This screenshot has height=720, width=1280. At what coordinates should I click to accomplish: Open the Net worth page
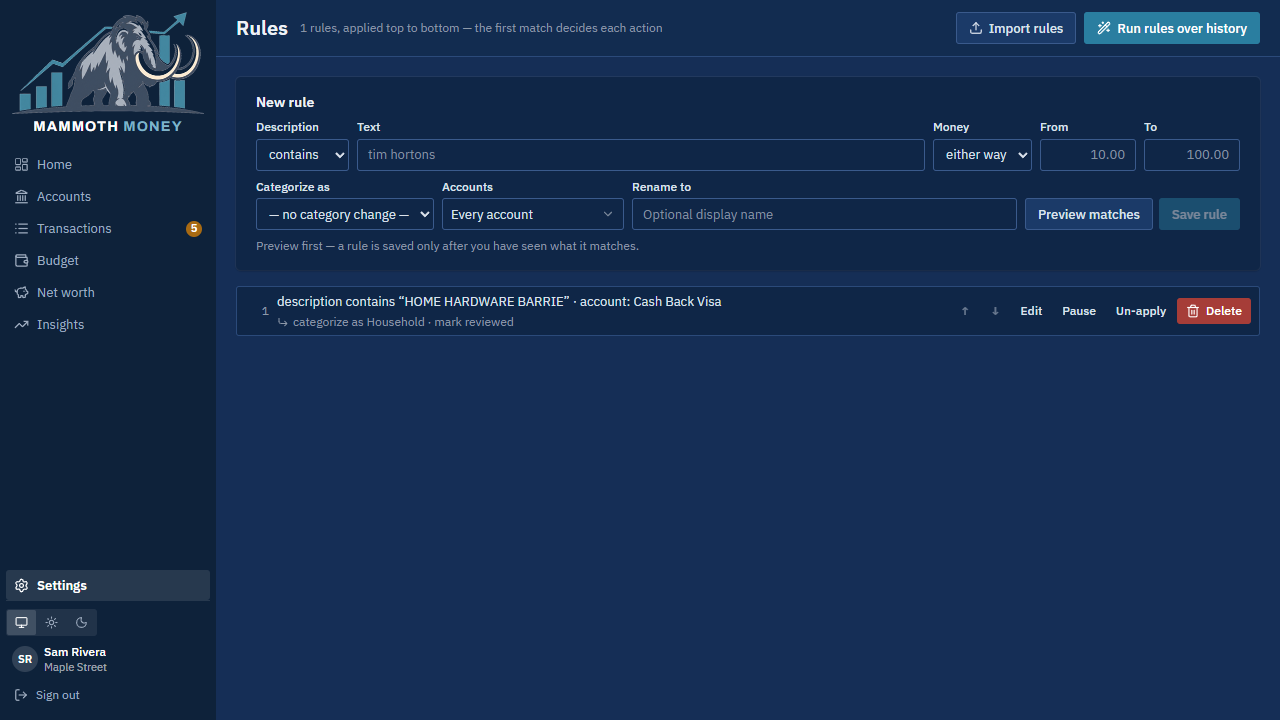(x=108, y=292)
